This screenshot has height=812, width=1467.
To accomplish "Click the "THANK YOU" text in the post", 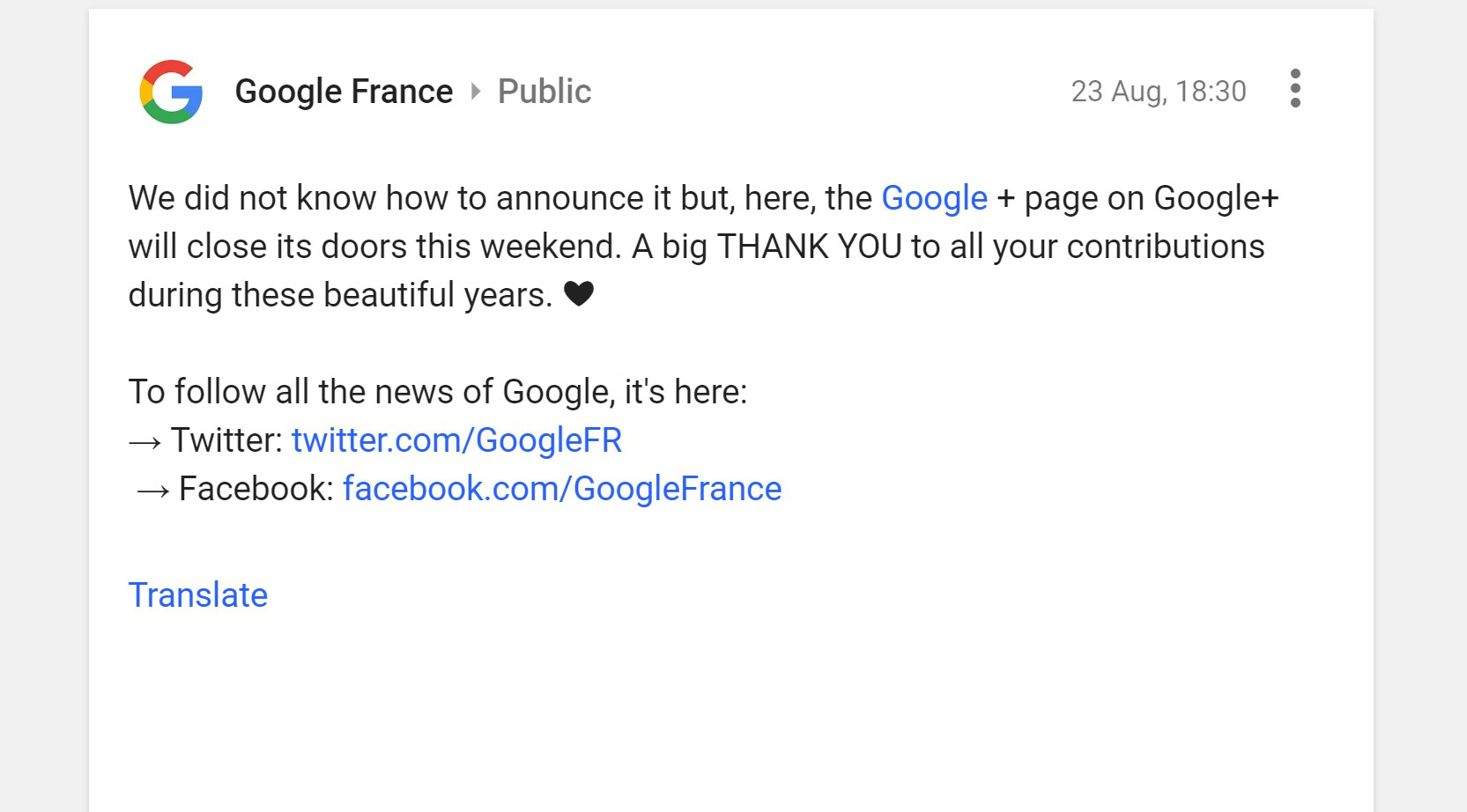I will tap(809, 247).
